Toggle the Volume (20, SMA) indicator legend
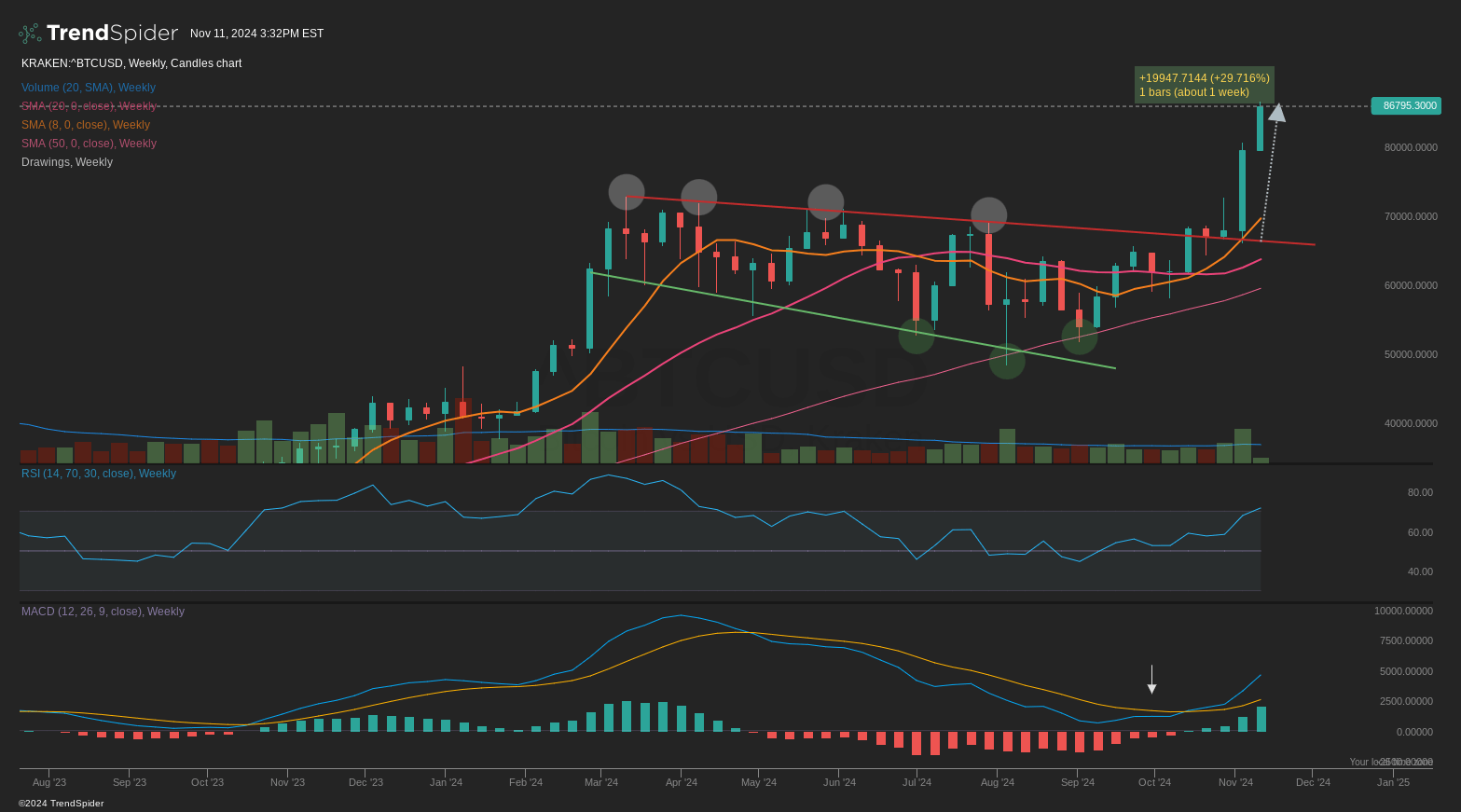Screen dimensions: 1461x812 88,87
